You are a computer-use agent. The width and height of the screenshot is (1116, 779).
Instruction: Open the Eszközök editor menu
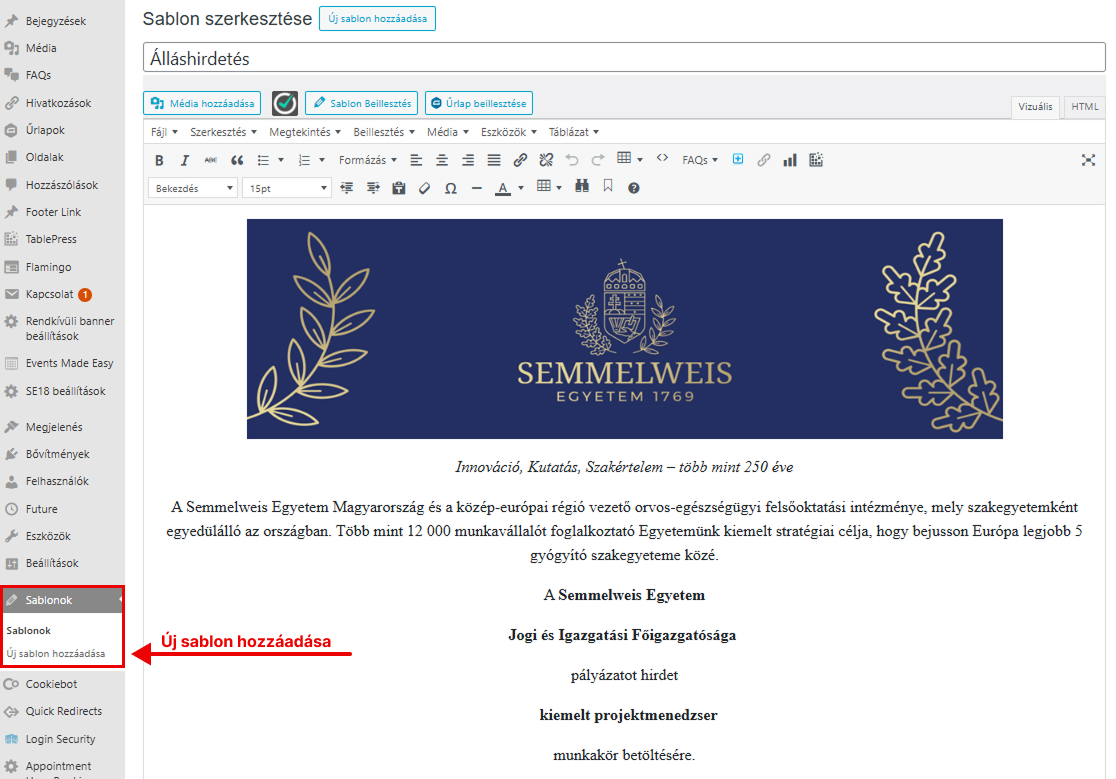point(509,132)
